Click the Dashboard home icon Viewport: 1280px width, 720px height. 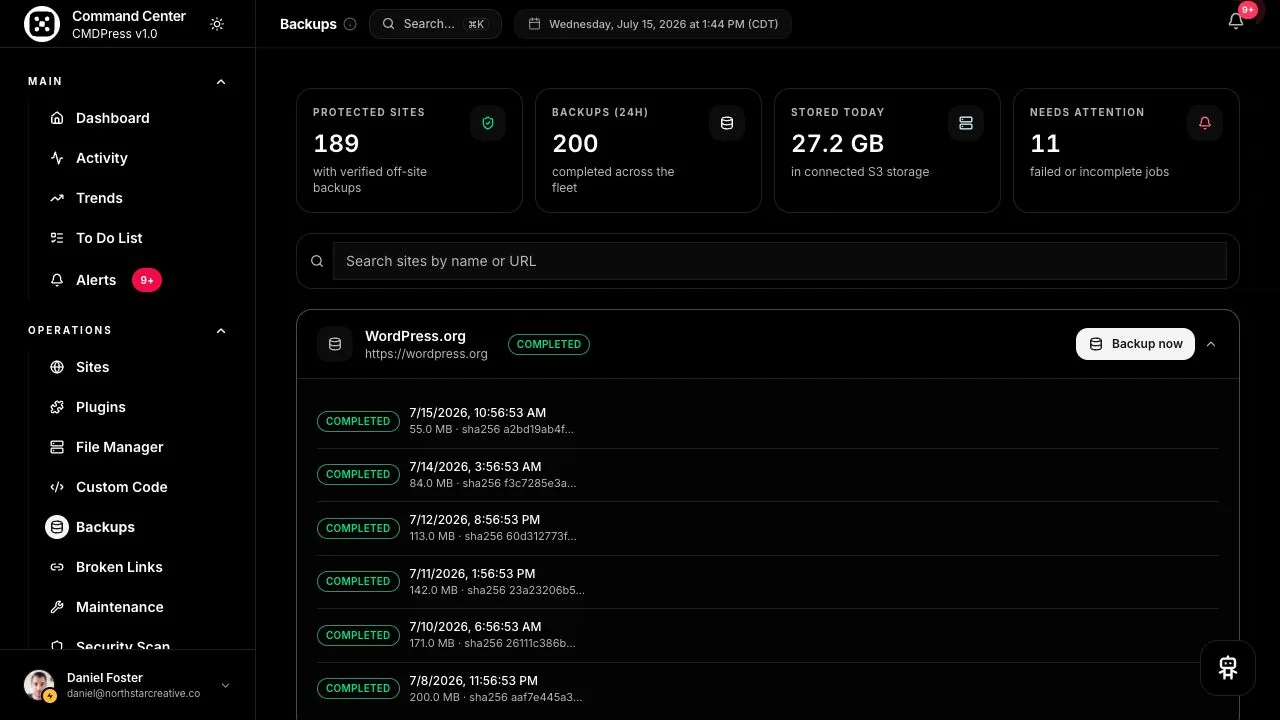click(57, 118)
